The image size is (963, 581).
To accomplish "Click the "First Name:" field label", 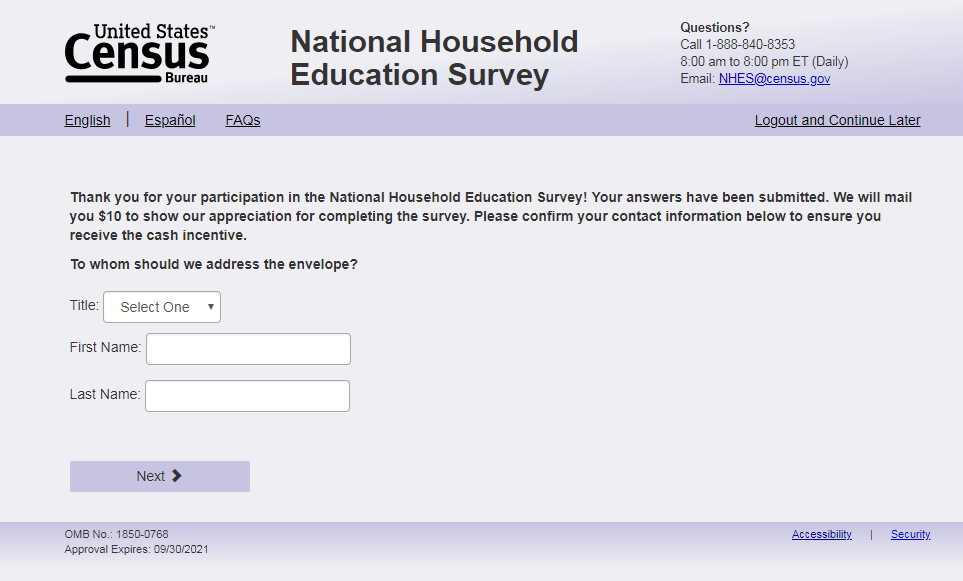I will click(x=105, y=348).
